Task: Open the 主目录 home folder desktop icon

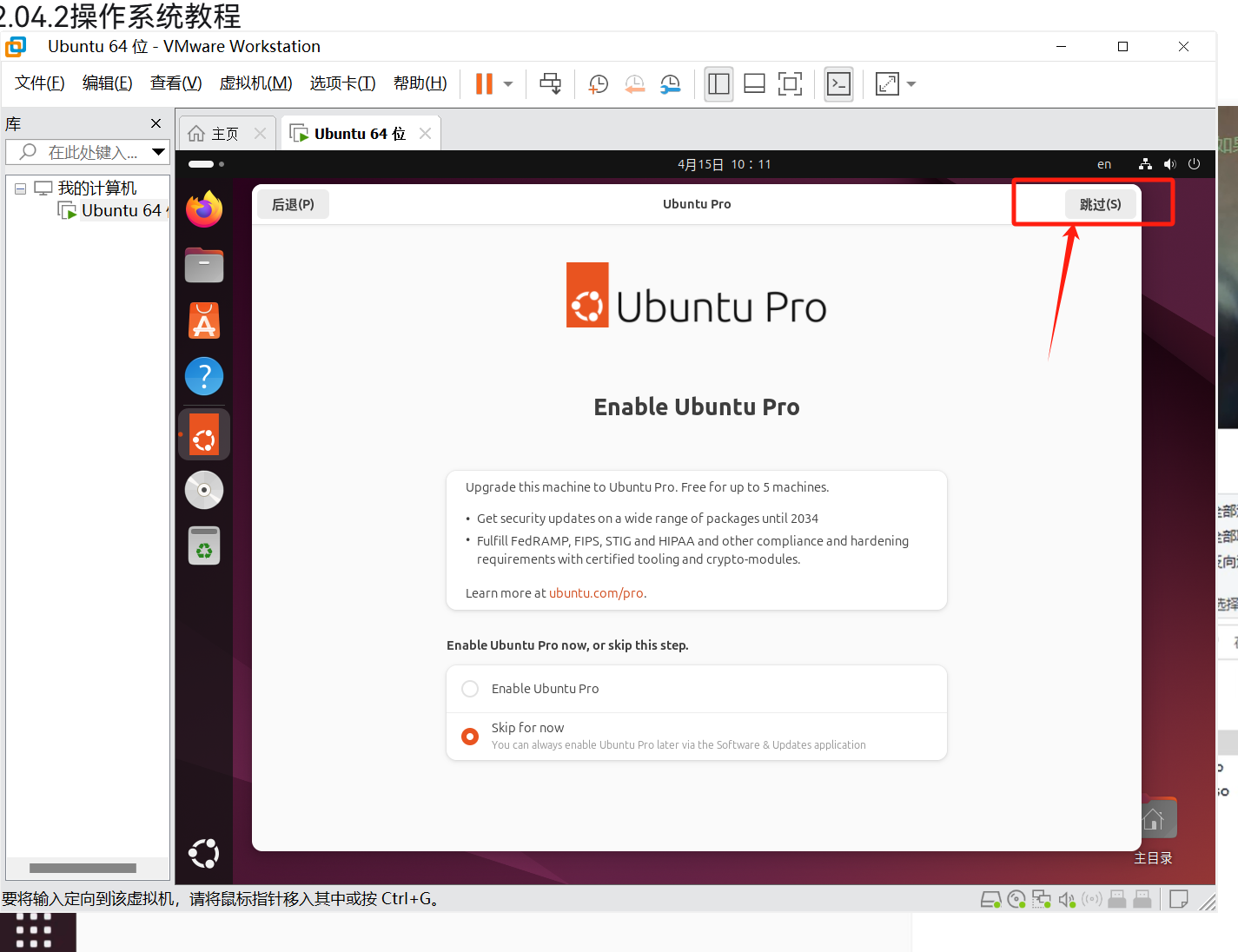Action: 1153,830
